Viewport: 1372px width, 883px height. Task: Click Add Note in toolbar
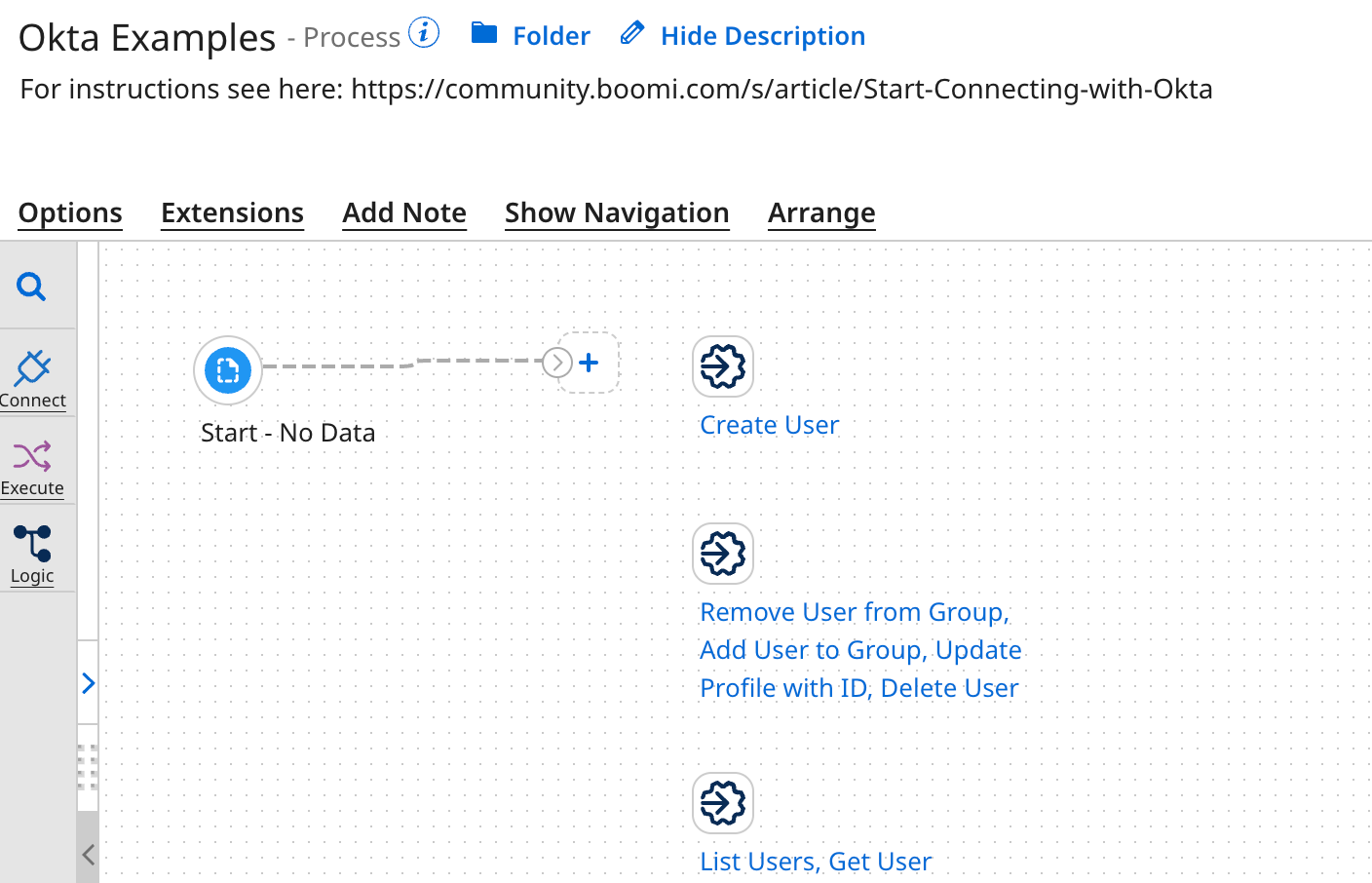pyautogui.click(x=404, y=212)
